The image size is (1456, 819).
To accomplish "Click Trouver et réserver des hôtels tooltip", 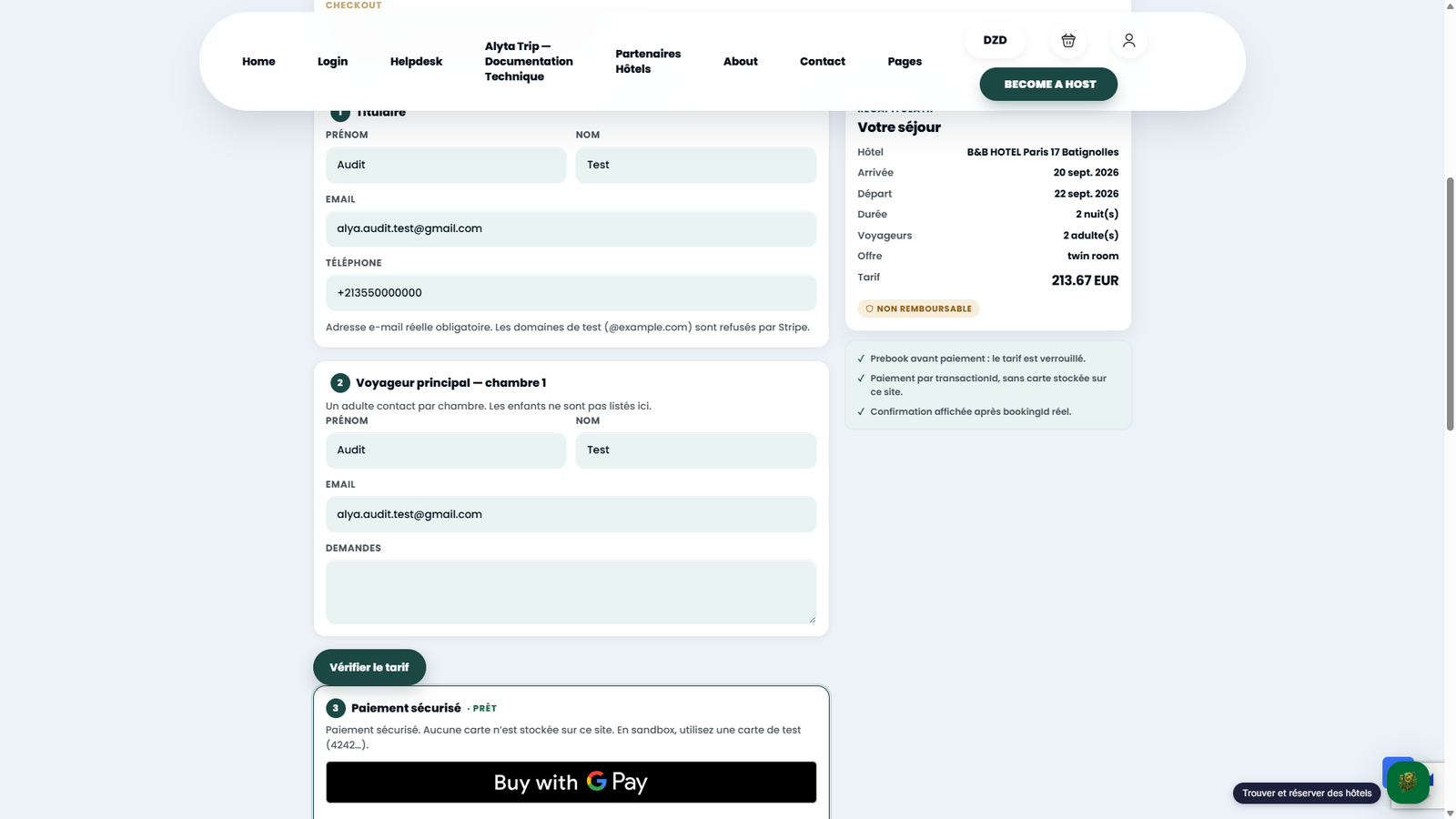I will pos(1307,794).
